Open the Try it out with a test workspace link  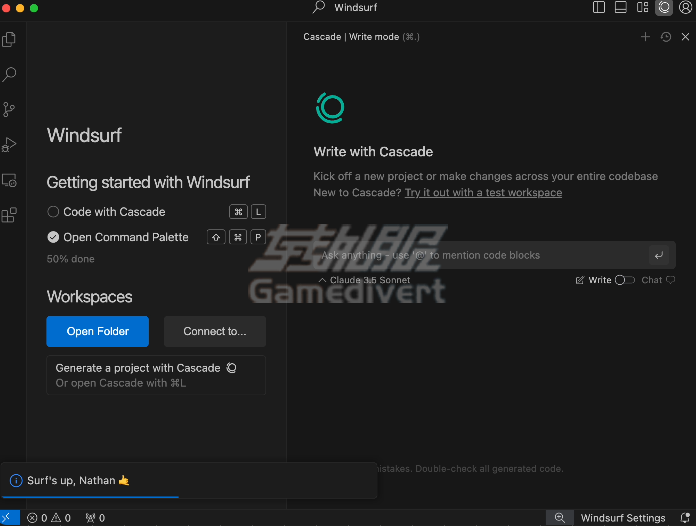(483, 193)
